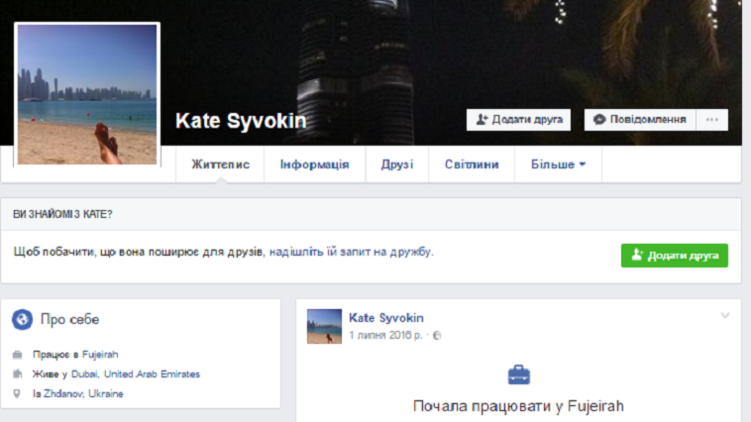
Task: Click white Додати друга button on cover
Action: coord(518,120)
